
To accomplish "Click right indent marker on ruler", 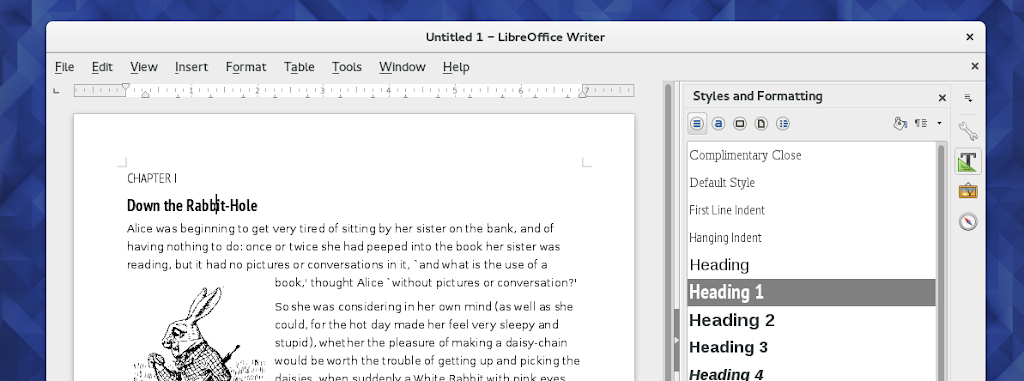I will 583,95.
